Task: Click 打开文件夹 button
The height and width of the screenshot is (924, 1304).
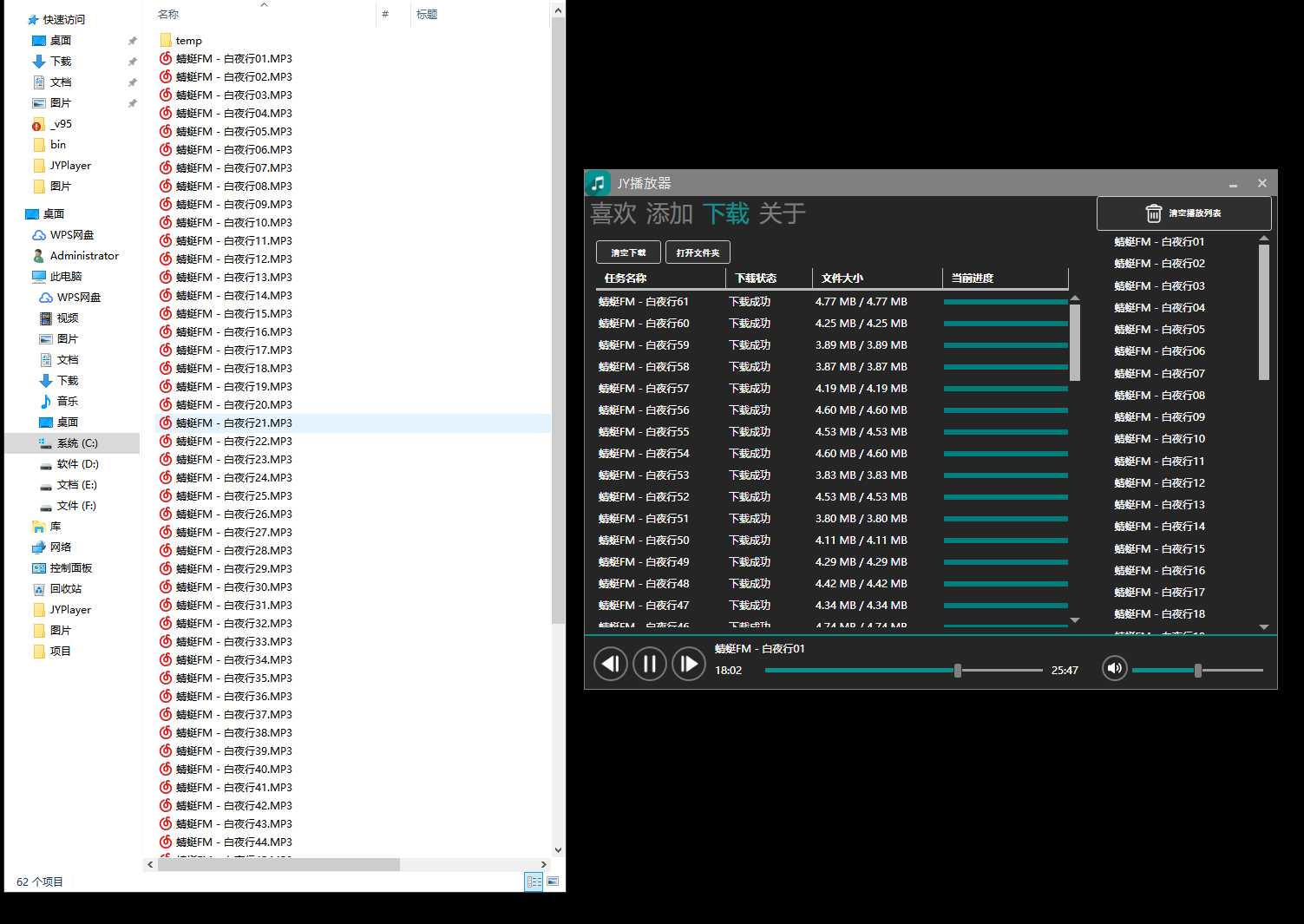Action: (698, 252)
